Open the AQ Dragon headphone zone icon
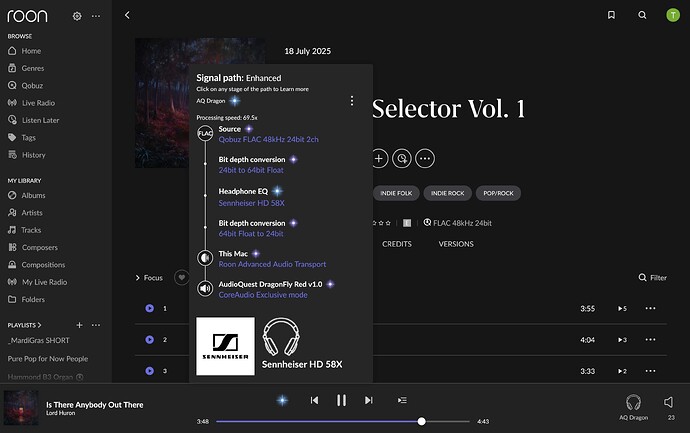This screenshot has height=433, width=690. [x=633, y=400]
